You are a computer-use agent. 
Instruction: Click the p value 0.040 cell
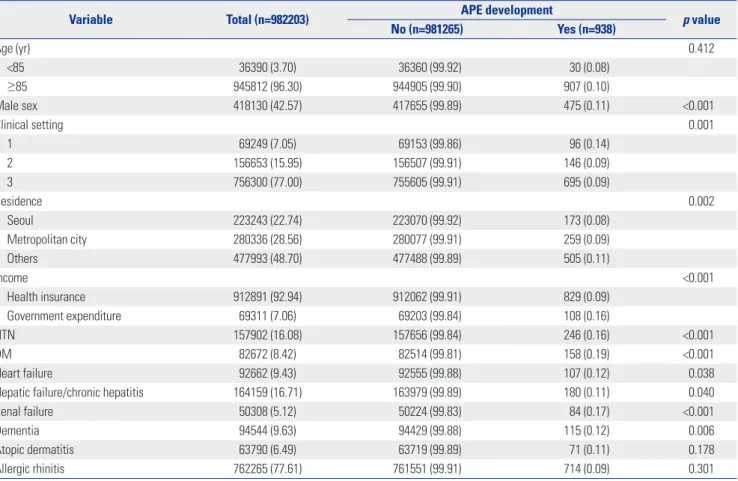coord(701,393)
